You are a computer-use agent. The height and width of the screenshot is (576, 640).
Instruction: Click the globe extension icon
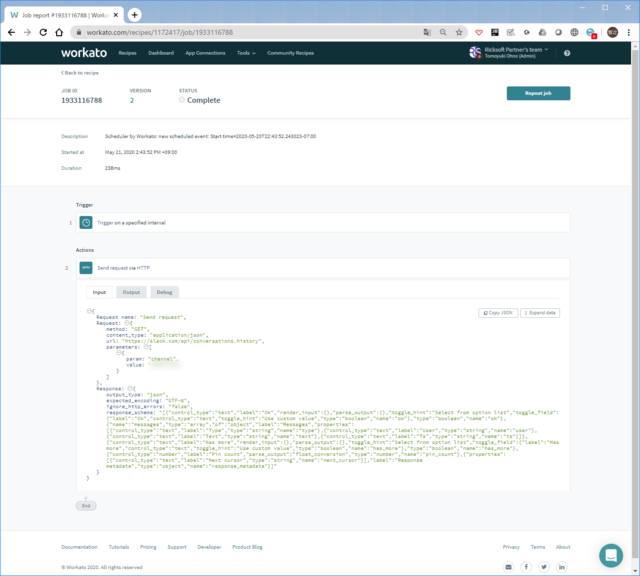(x=574, y=32)
